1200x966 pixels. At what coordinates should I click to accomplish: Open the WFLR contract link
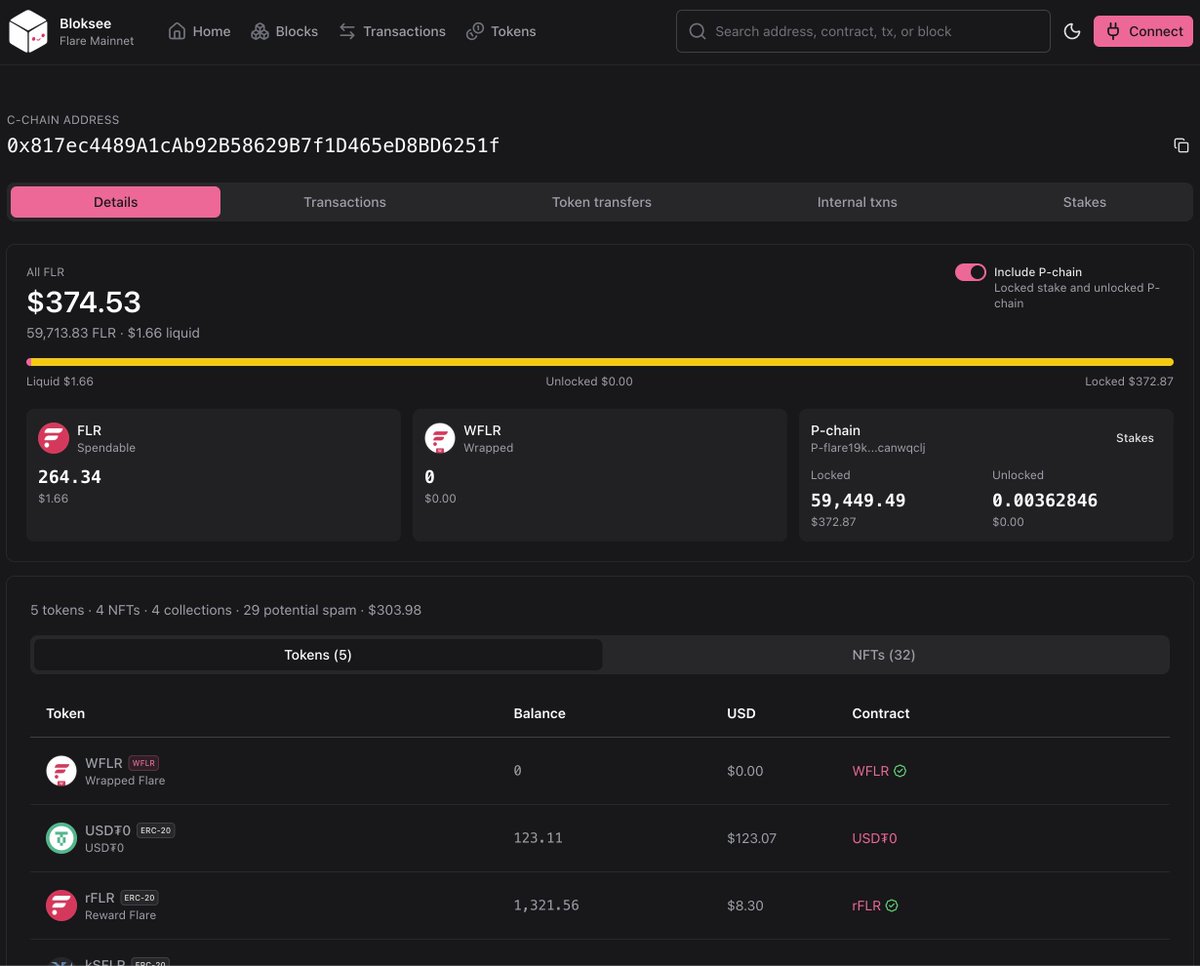click(870, 771)
